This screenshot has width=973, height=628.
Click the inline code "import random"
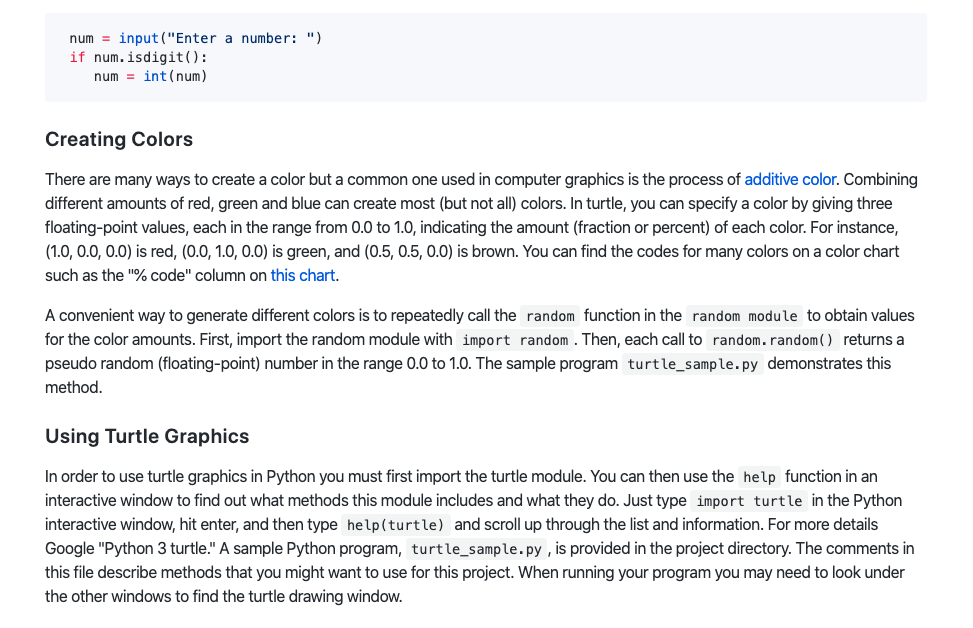pyautogui.click(x=515, y=340)
